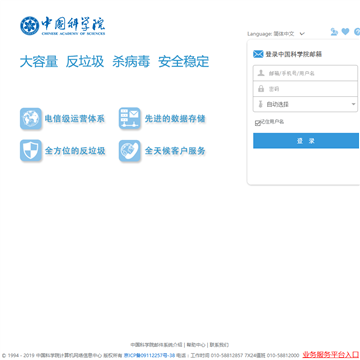Expand the 自动选择 dropdown arrow
This screenshot has width=360, height=360.
coord(354,104)
